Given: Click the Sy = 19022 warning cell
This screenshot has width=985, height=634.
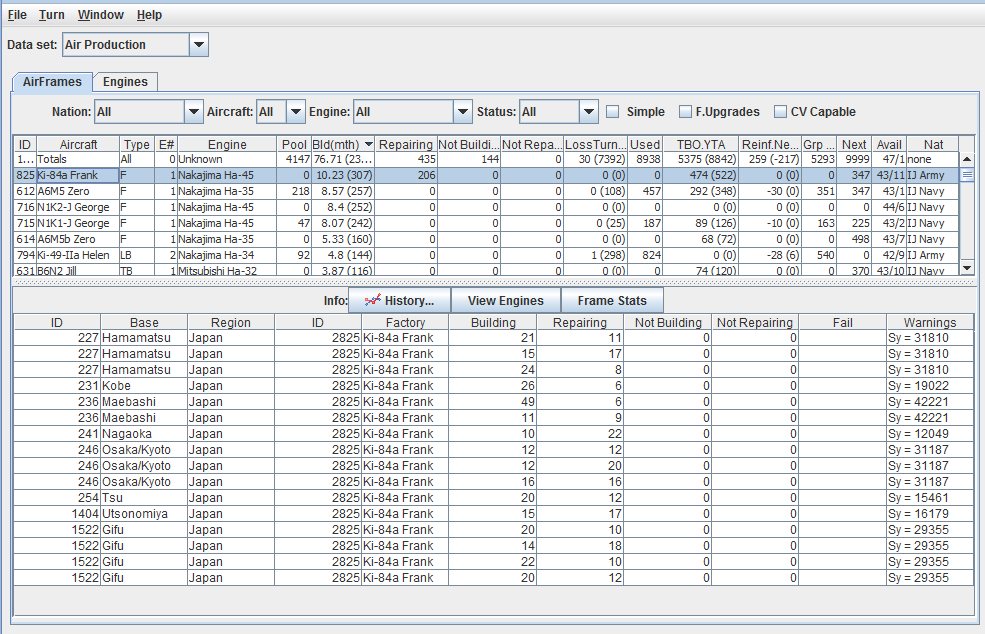Looking at the screenshot, I should 930,386.
